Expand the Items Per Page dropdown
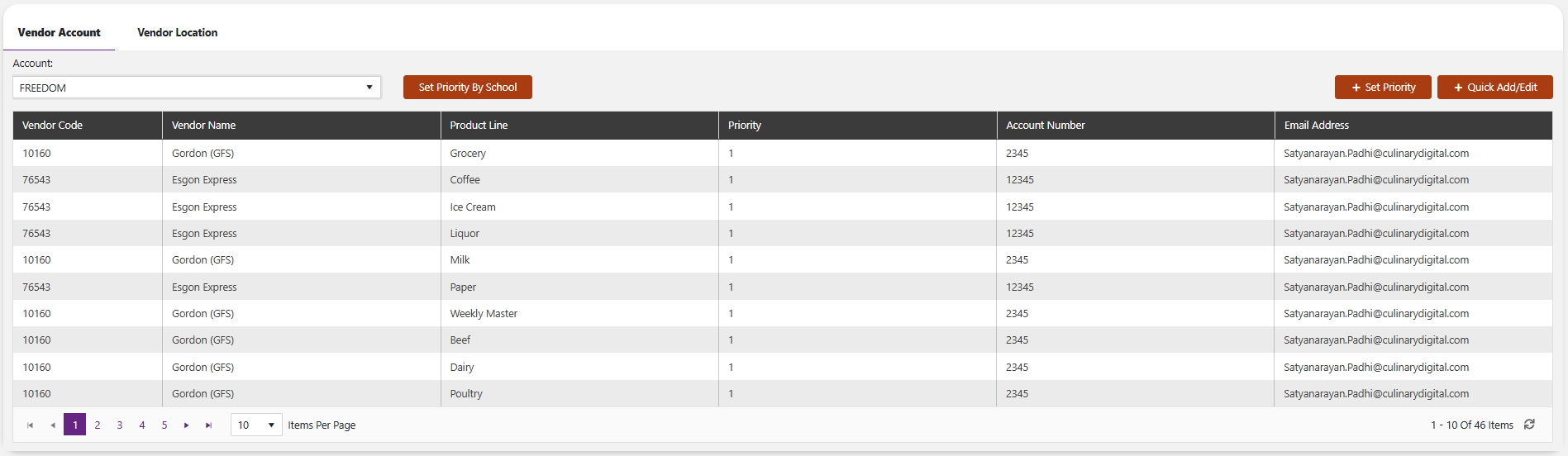This screenshot has width=1568, height=456. pos(256,425)
